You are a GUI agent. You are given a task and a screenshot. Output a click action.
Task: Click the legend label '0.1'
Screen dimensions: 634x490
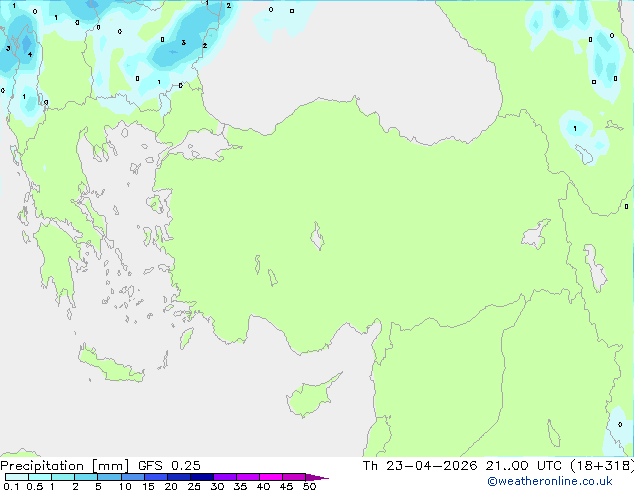tap(11, 486)
